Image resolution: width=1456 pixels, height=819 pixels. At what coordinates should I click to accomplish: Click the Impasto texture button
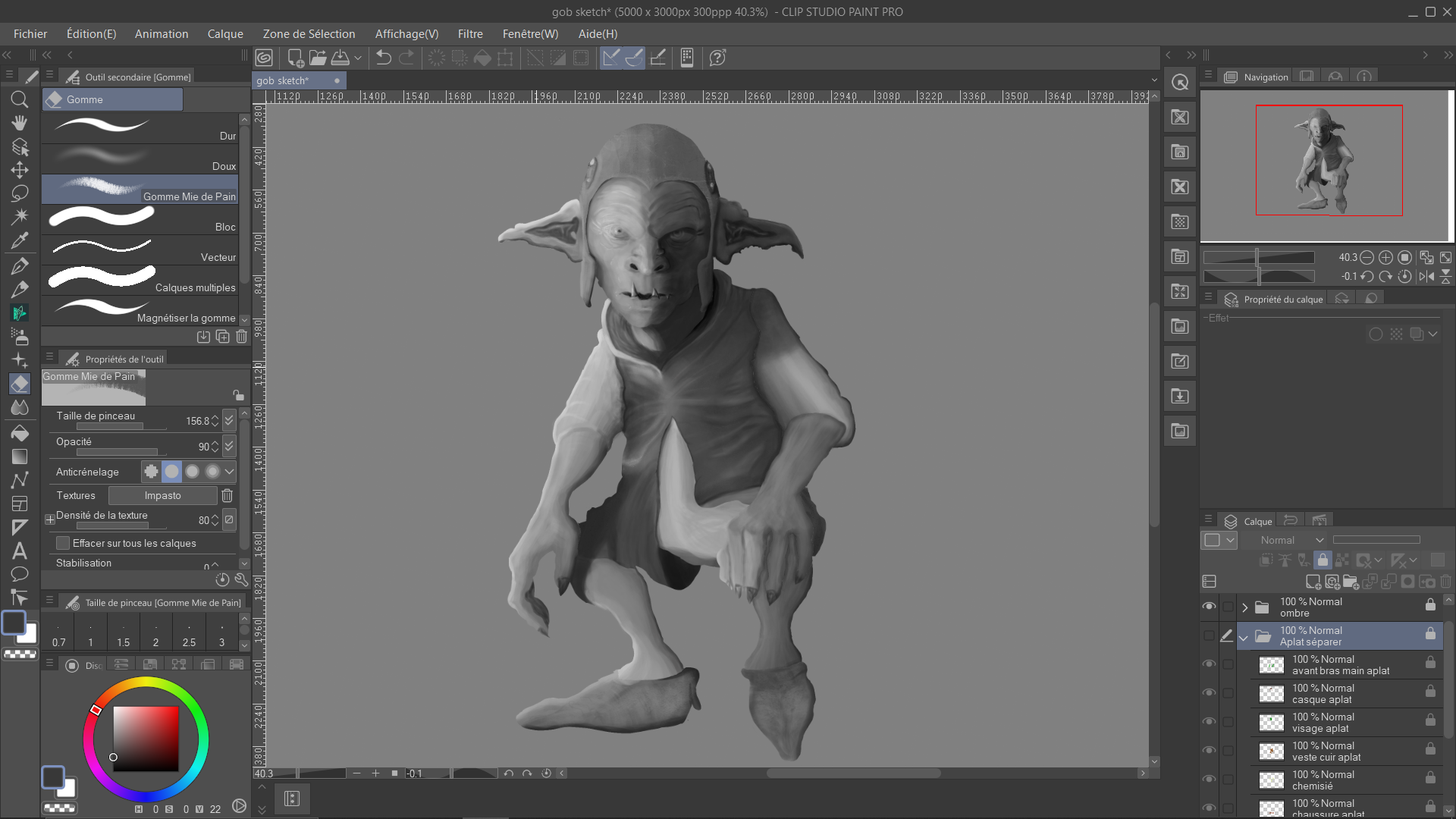[x=162, y=495]
